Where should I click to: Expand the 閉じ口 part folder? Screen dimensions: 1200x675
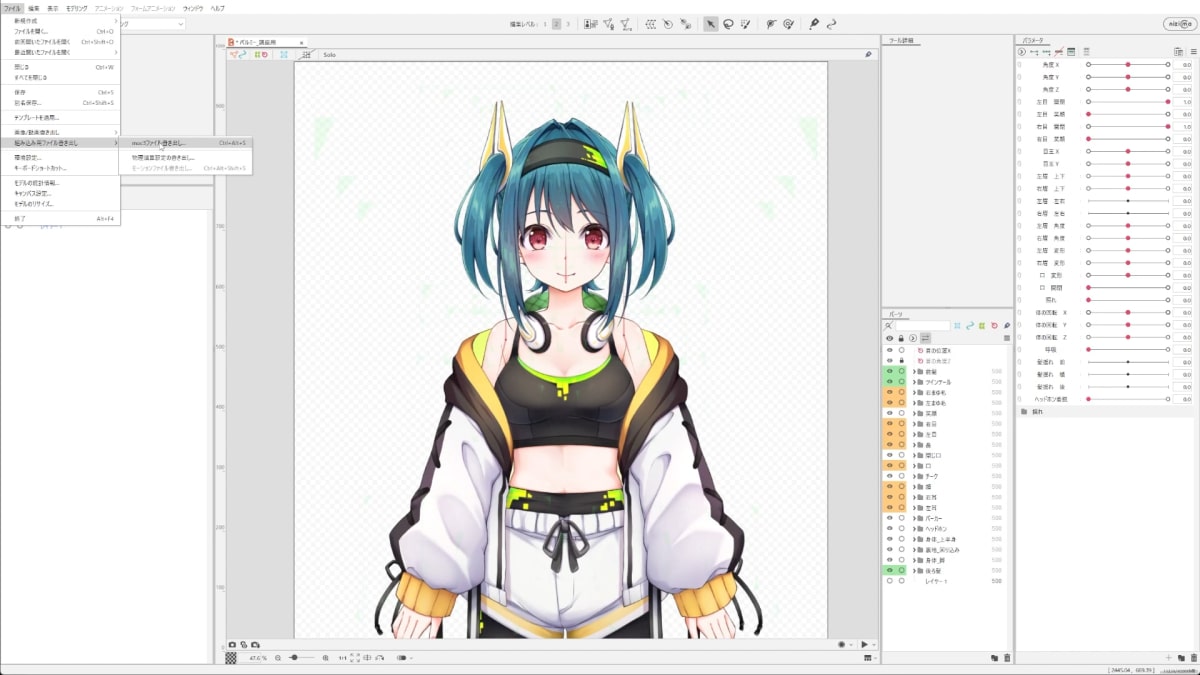coord(914,455)
